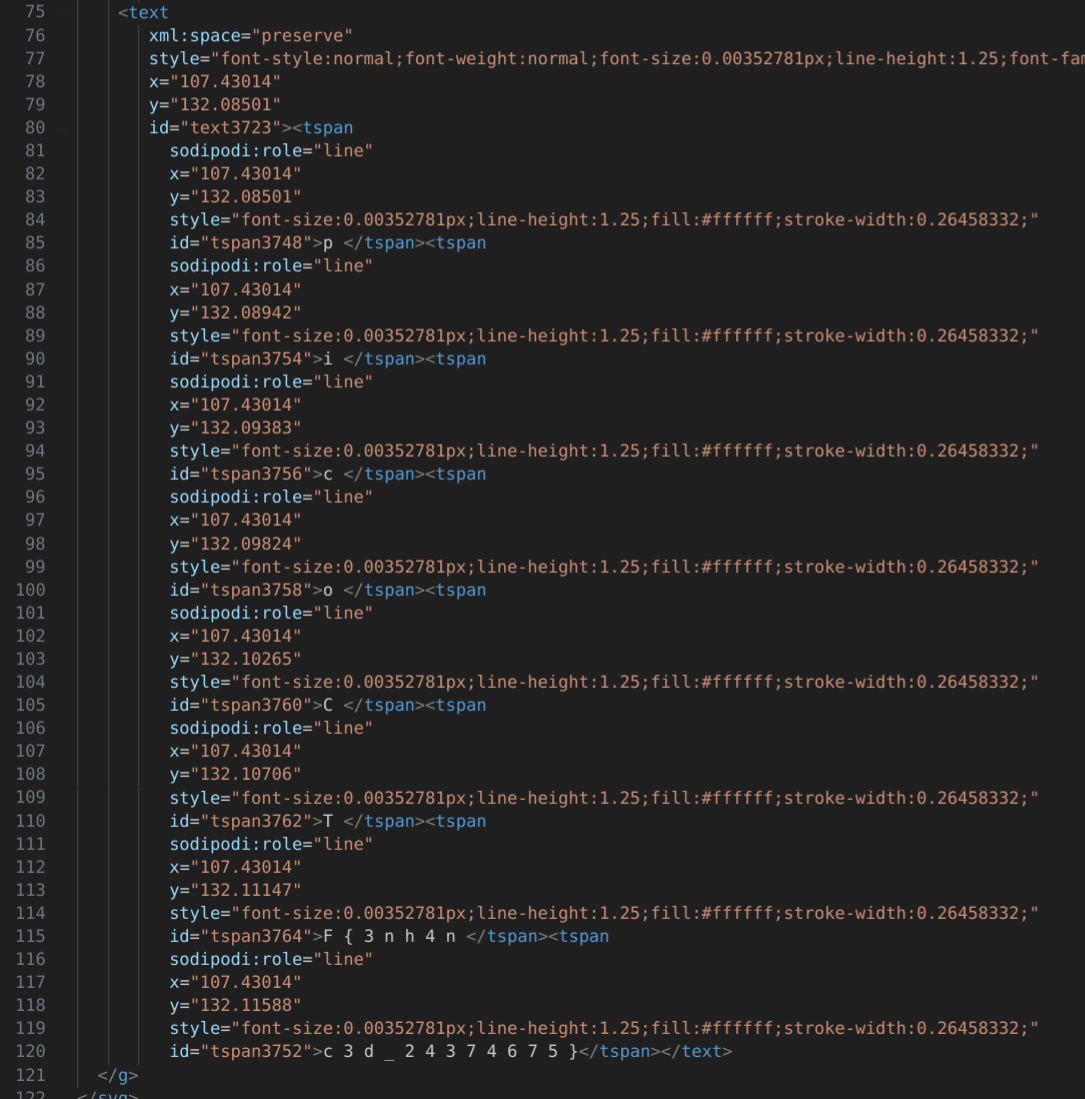Click the text "F { 3 n h 4 n"
Image resolution: width=1085 pixels, height=1099 pixels.
[390, 936]
